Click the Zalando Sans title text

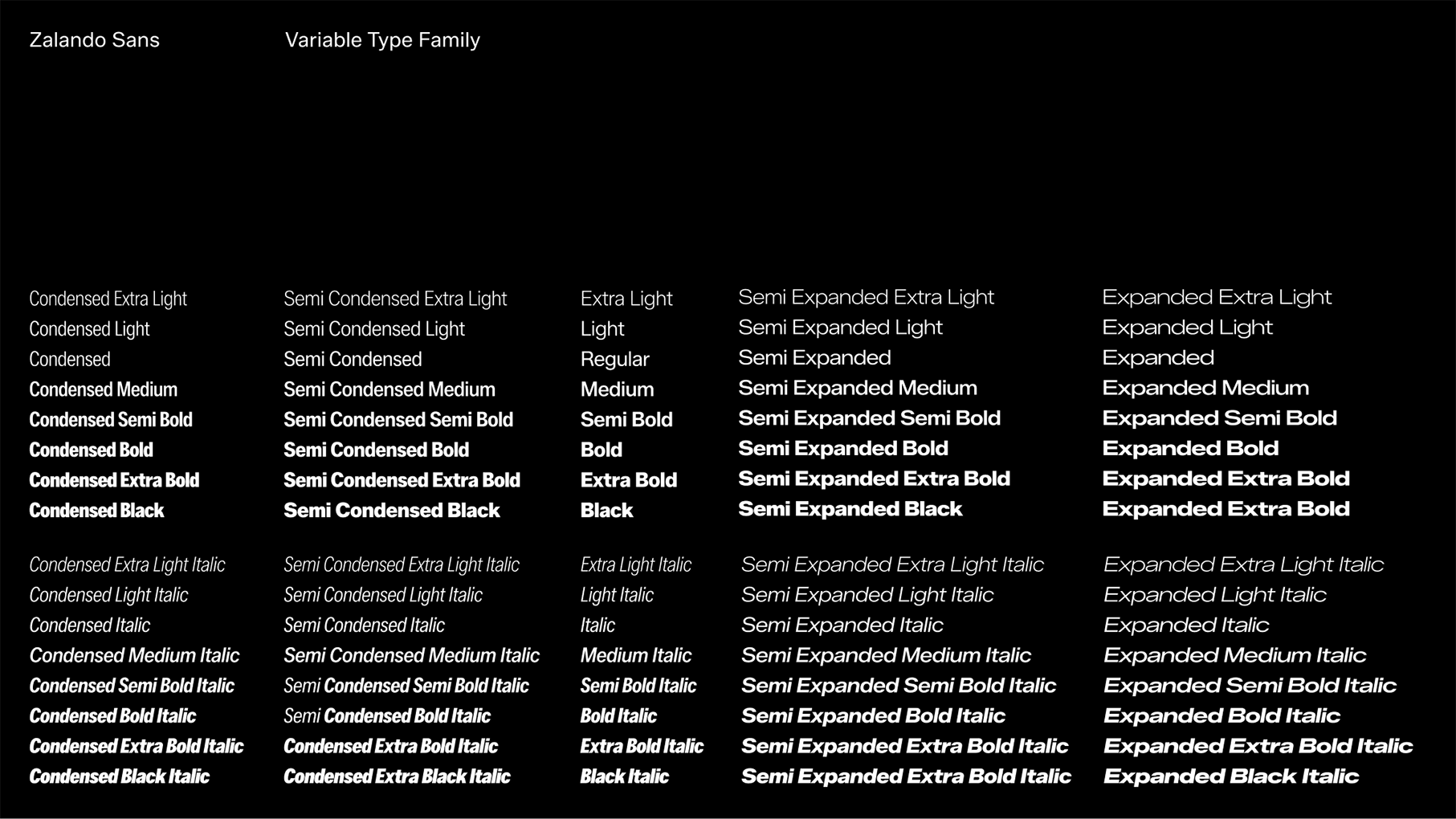coord(94,40)
